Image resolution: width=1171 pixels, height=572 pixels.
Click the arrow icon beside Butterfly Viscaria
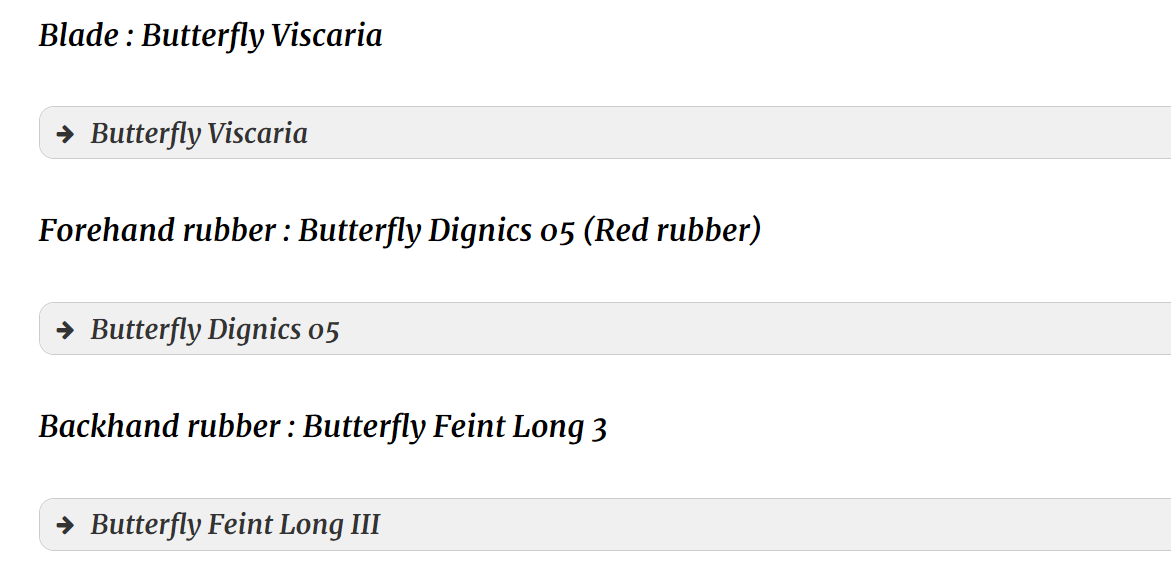[66, 134]
